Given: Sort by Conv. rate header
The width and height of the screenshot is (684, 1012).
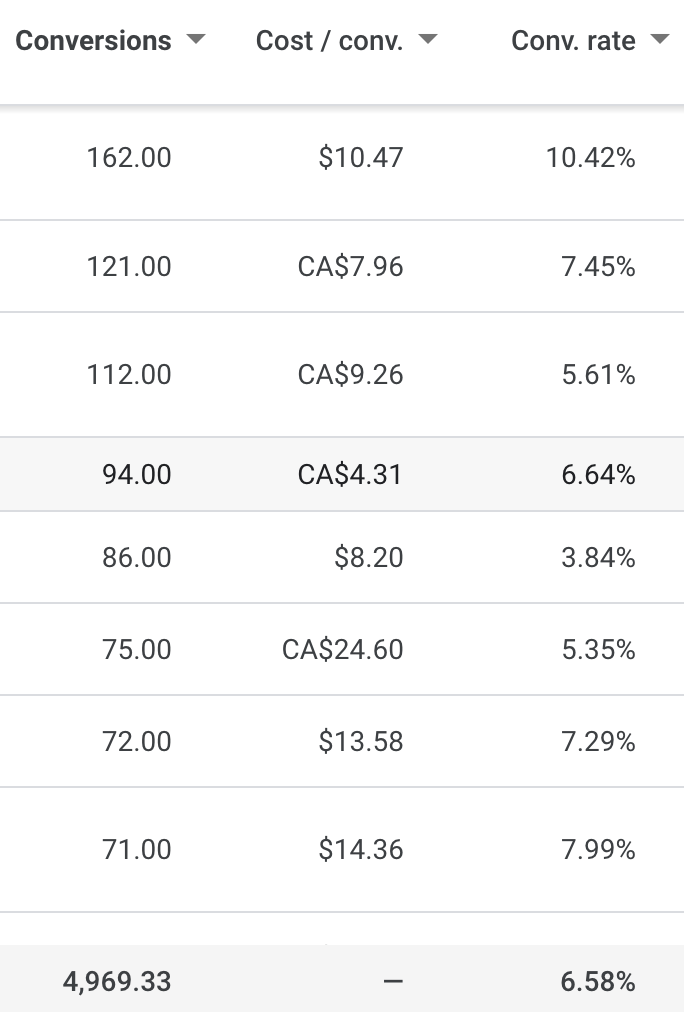Looking at the screenshot, I should click(573, 40).
